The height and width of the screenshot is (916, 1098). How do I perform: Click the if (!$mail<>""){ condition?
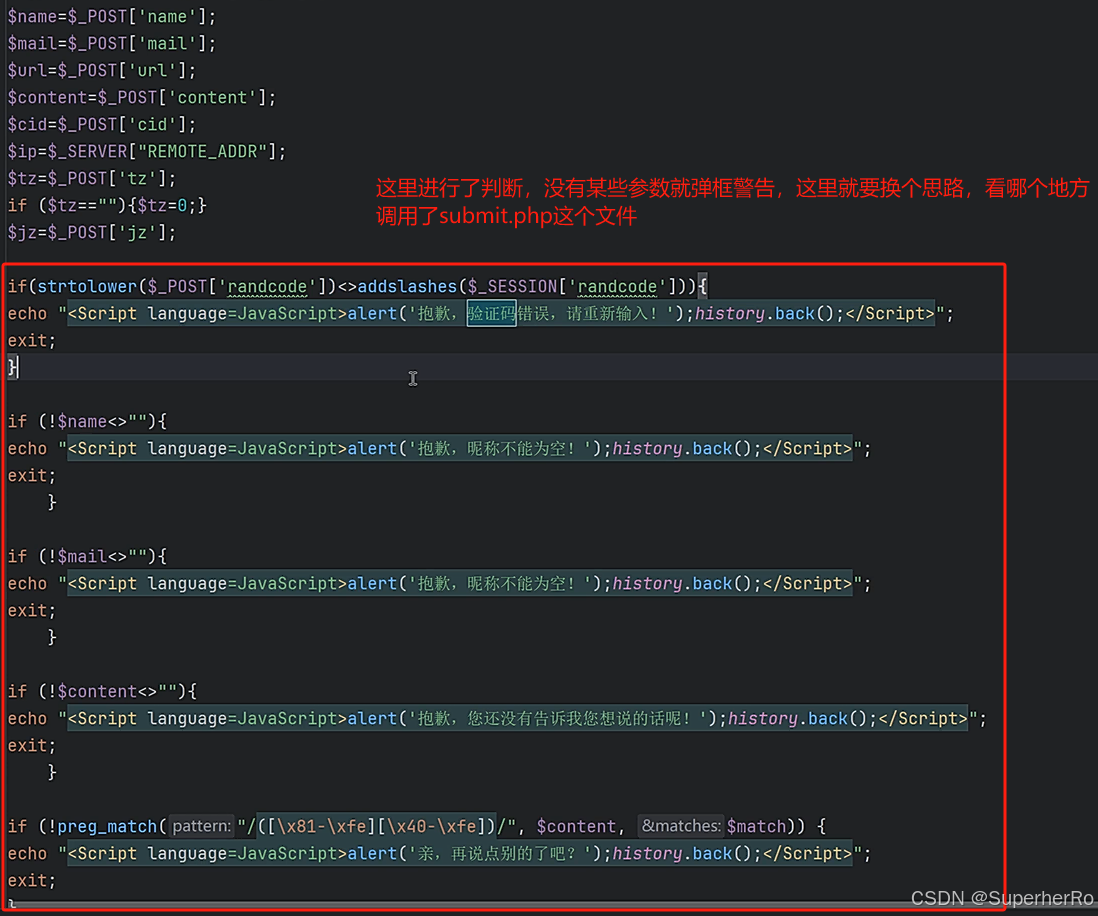pyautogui.click(x=88, y=557)
